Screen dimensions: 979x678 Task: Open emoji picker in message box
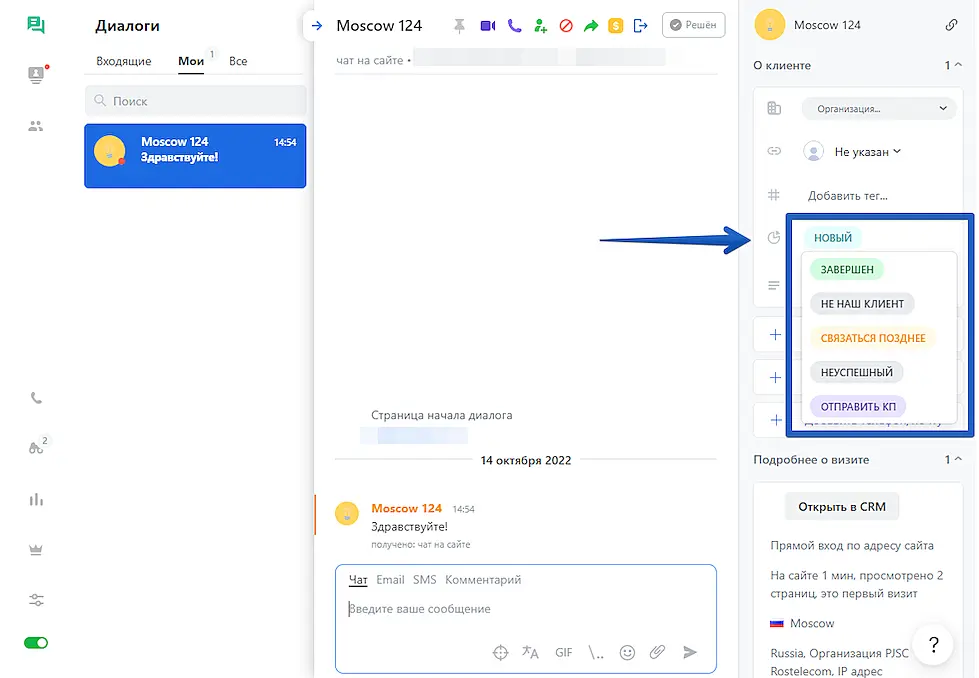(627, 652)
